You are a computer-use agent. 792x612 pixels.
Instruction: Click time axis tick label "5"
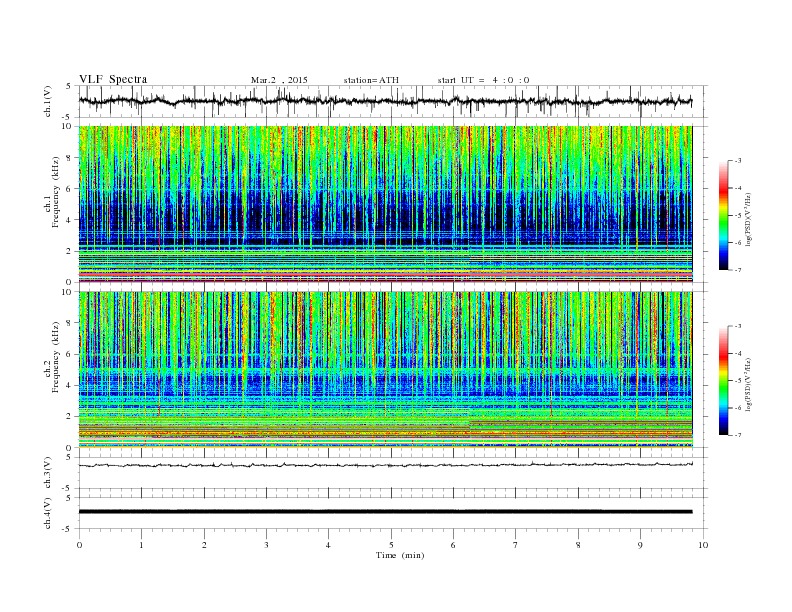click(x=391, y=545)
